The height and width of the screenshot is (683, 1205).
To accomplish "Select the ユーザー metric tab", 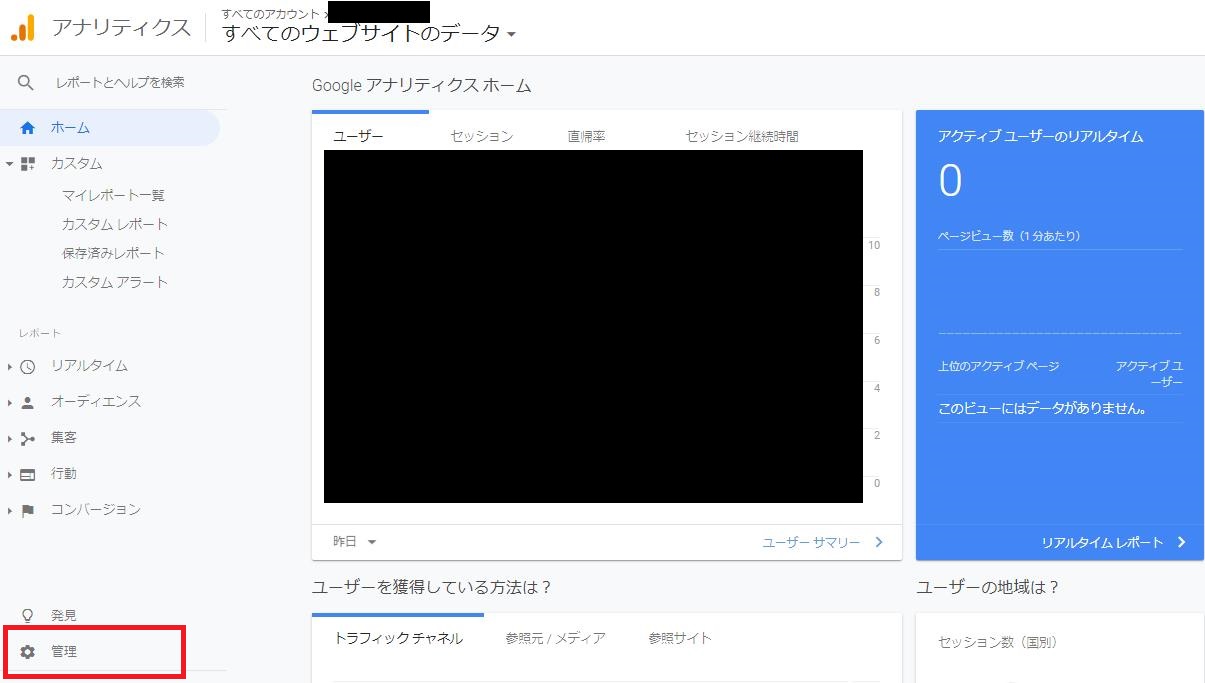I will (358, 136).
